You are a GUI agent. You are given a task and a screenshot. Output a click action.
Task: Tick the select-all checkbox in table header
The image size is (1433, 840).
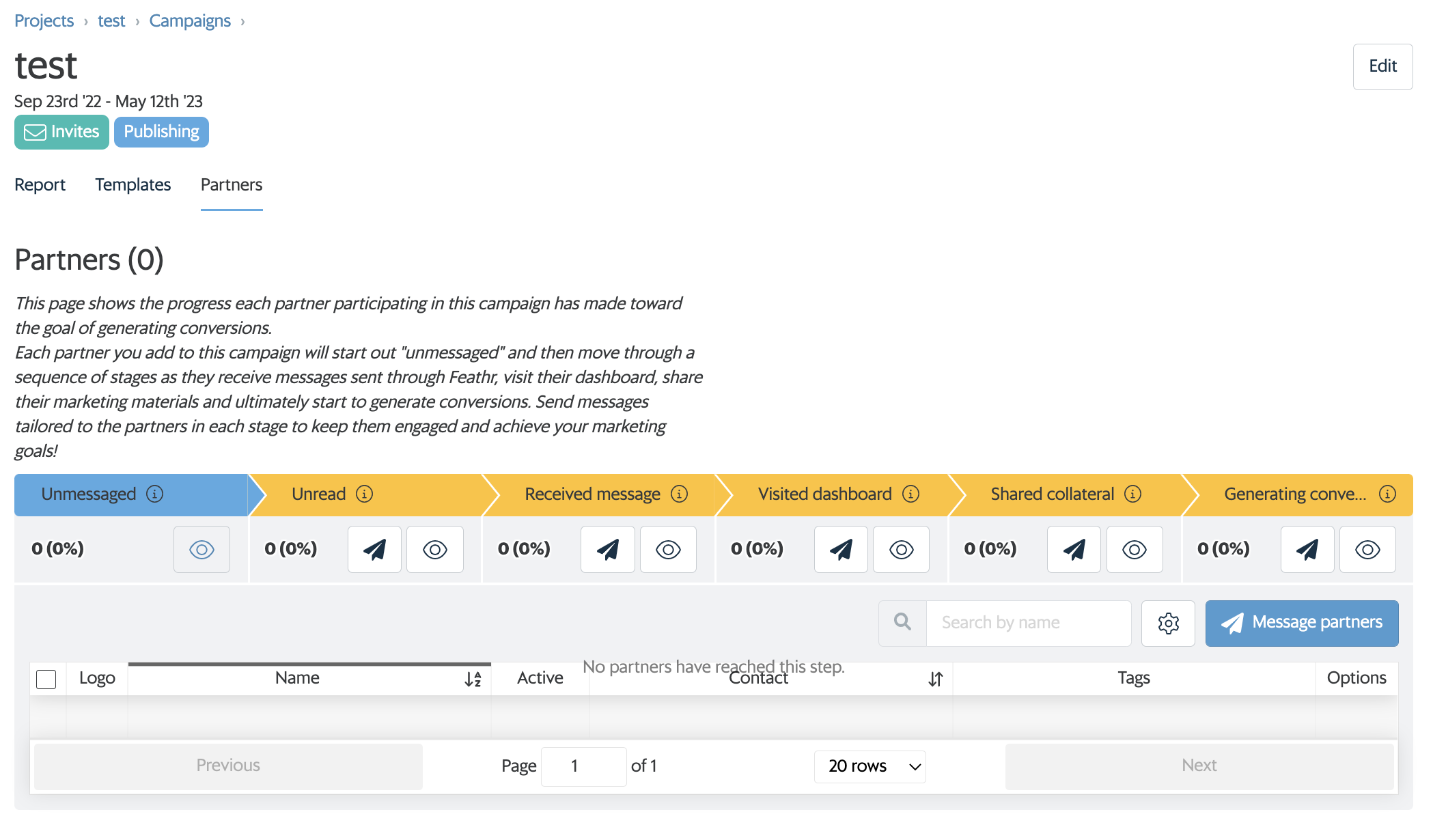(x=46, y=679)
